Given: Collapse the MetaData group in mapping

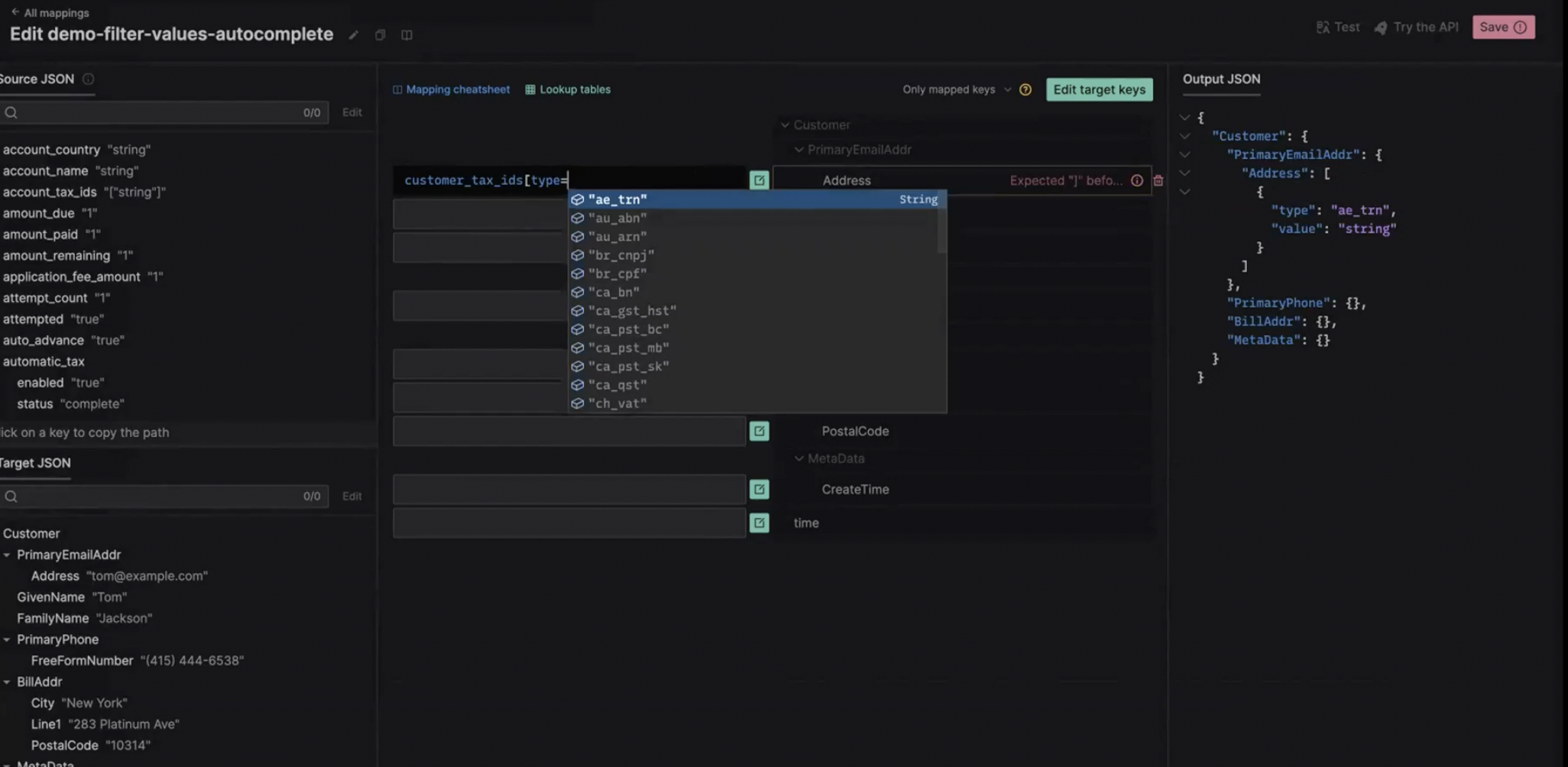Looking at the screenshot, I should coord(799,458).
